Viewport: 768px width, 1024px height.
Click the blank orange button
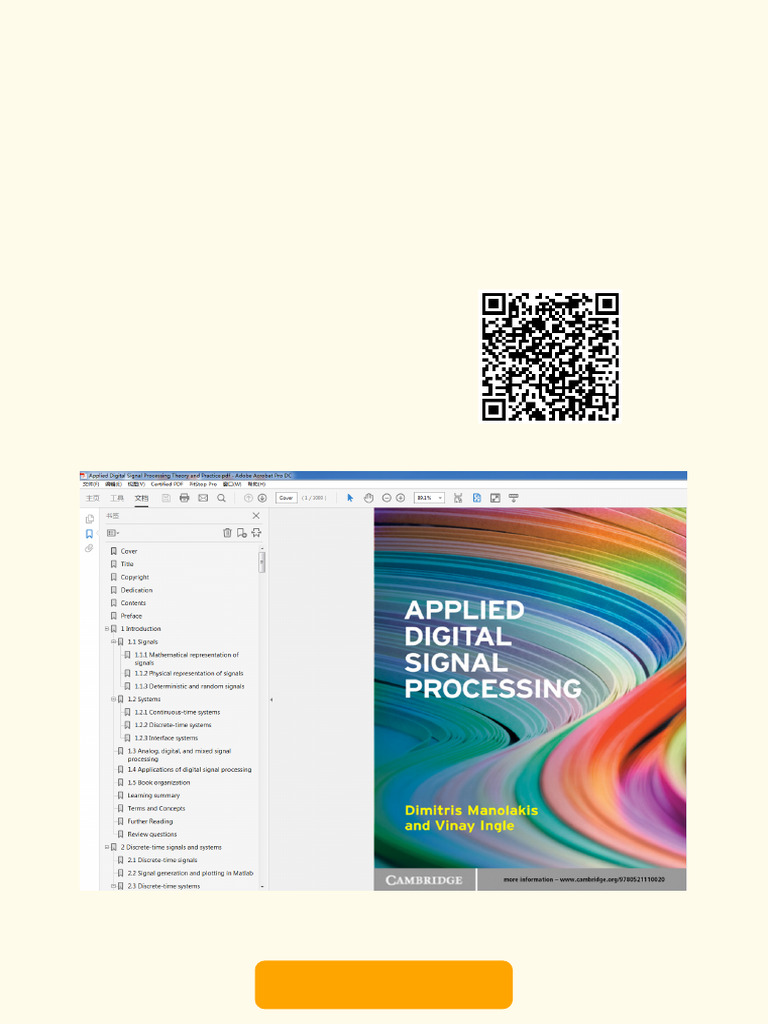[383, 984]
